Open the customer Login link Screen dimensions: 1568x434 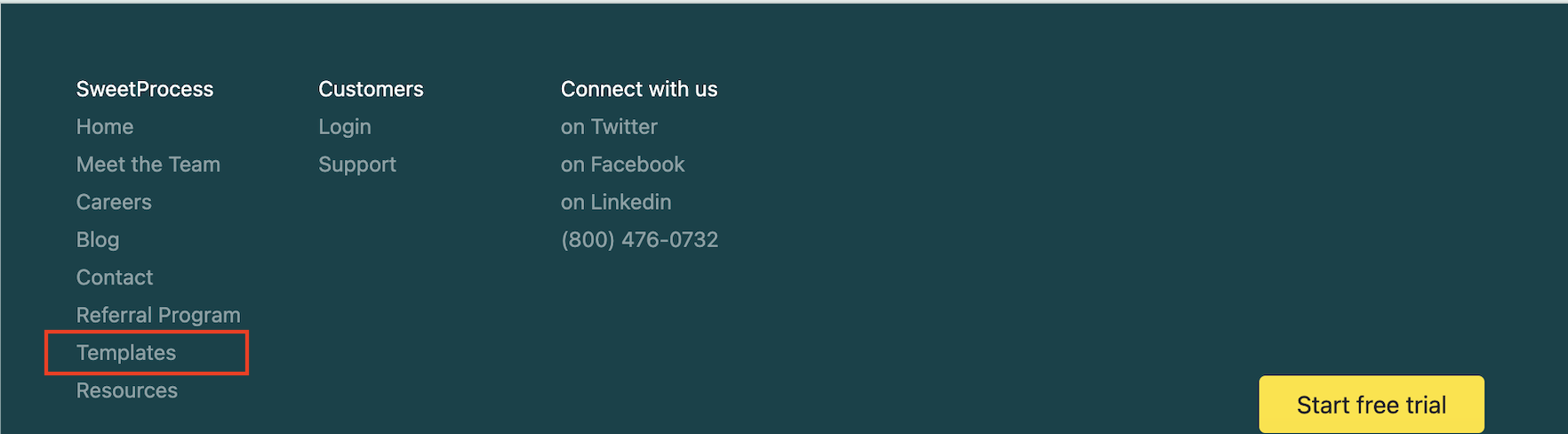coord(345,127)
